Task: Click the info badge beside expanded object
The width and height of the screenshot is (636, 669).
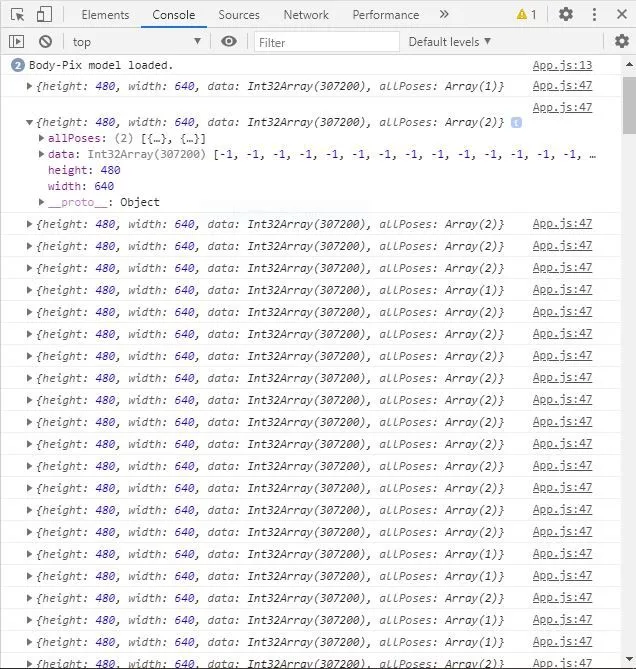Action: click(516, 123)
